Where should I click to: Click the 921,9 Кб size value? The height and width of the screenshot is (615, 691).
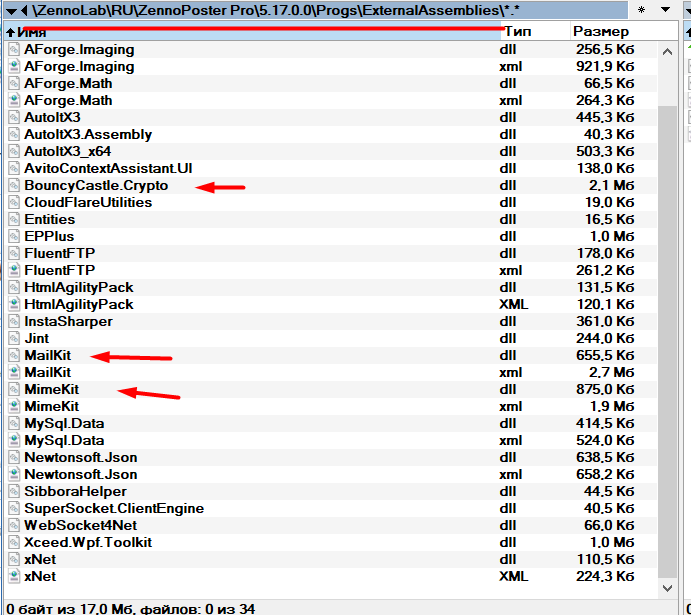[x=605, y=67]
